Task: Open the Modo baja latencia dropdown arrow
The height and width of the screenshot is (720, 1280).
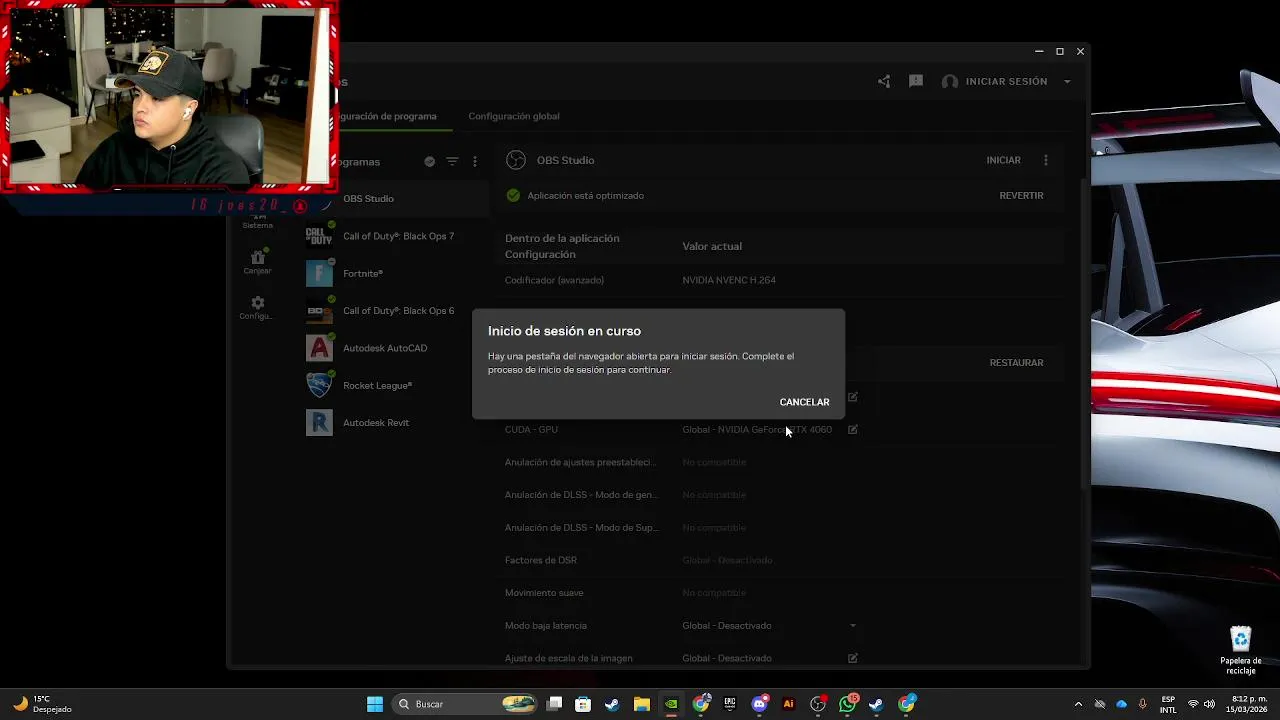Action: pos(853,626)
